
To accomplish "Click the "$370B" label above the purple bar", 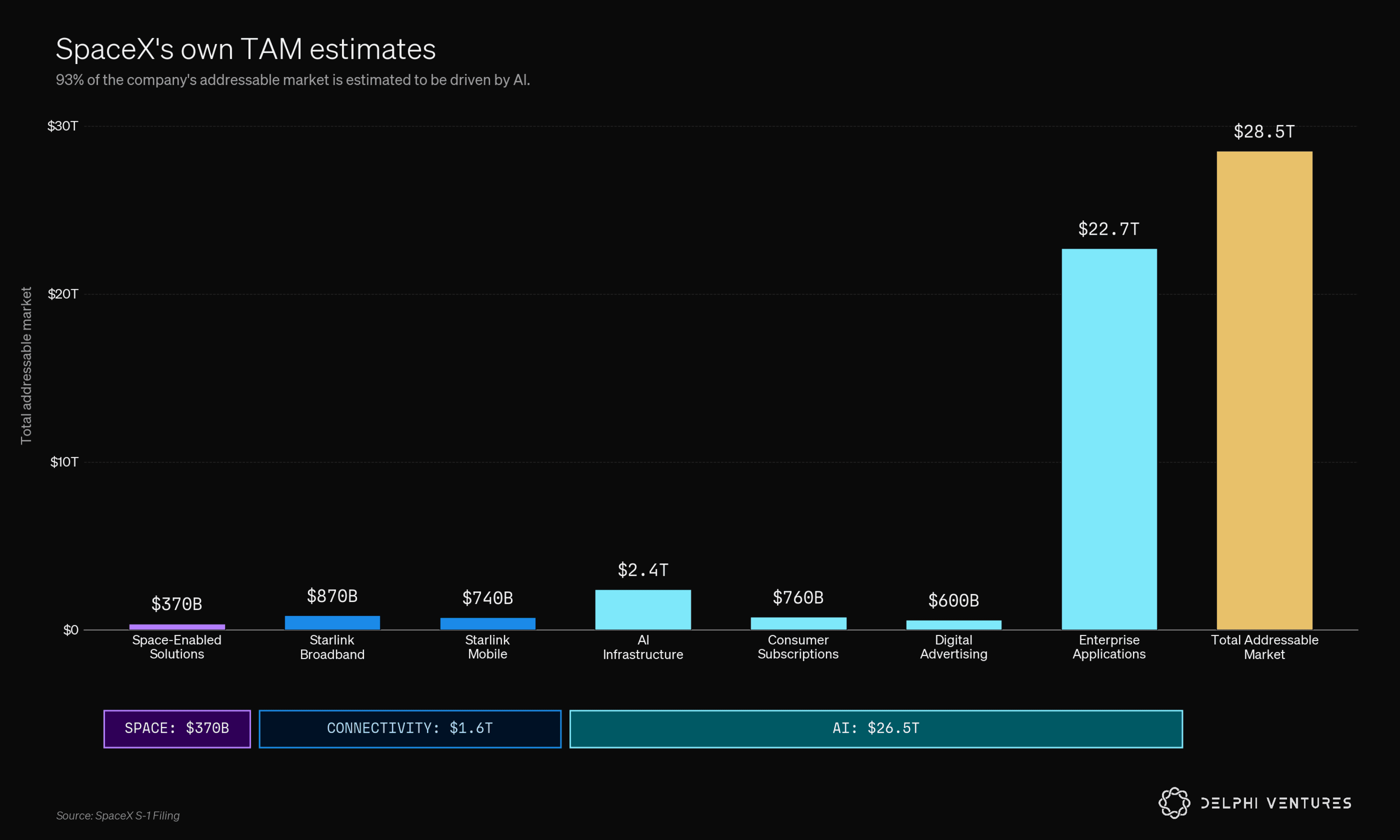I will [177, 604].
